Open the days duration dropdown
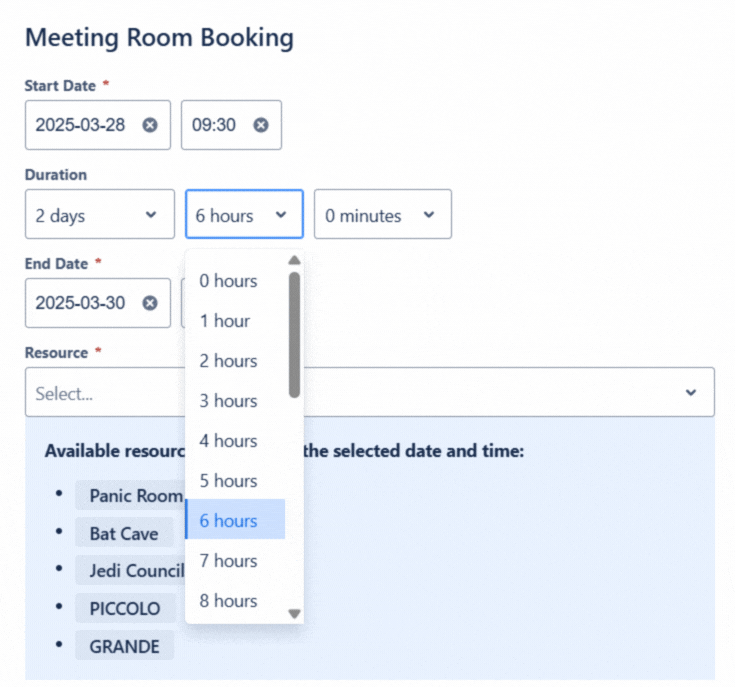Image resolution: width=735 pixels, height=687 pixels. [x=99, y=215]
